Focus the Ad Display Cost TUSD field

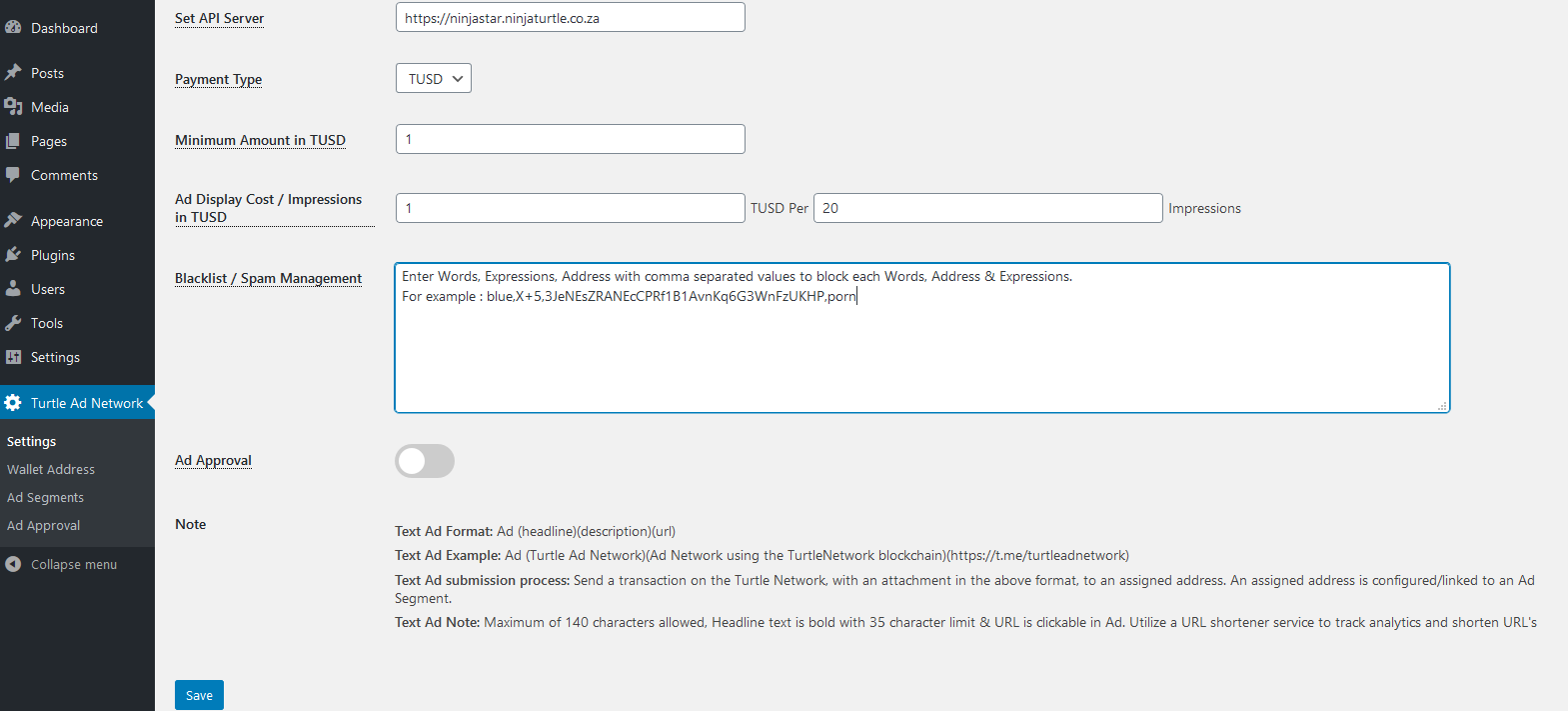pyautogui.click(x=571, y=208)
